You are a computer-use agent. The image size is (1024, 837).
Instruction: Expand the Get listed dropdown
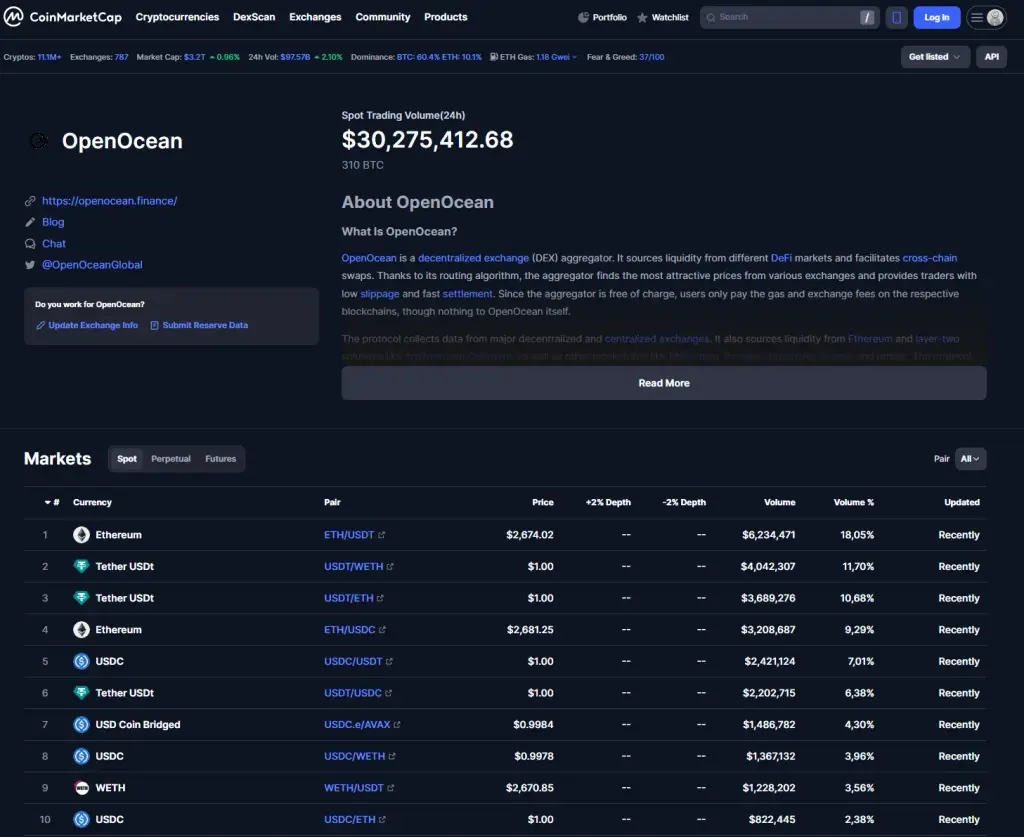click(935, 57)
